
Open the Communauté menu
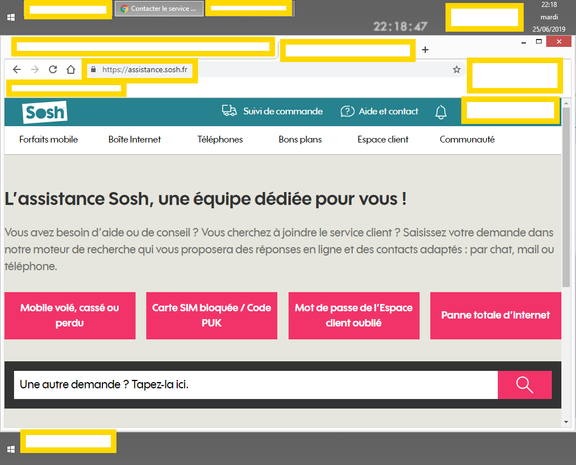(467, 140)
